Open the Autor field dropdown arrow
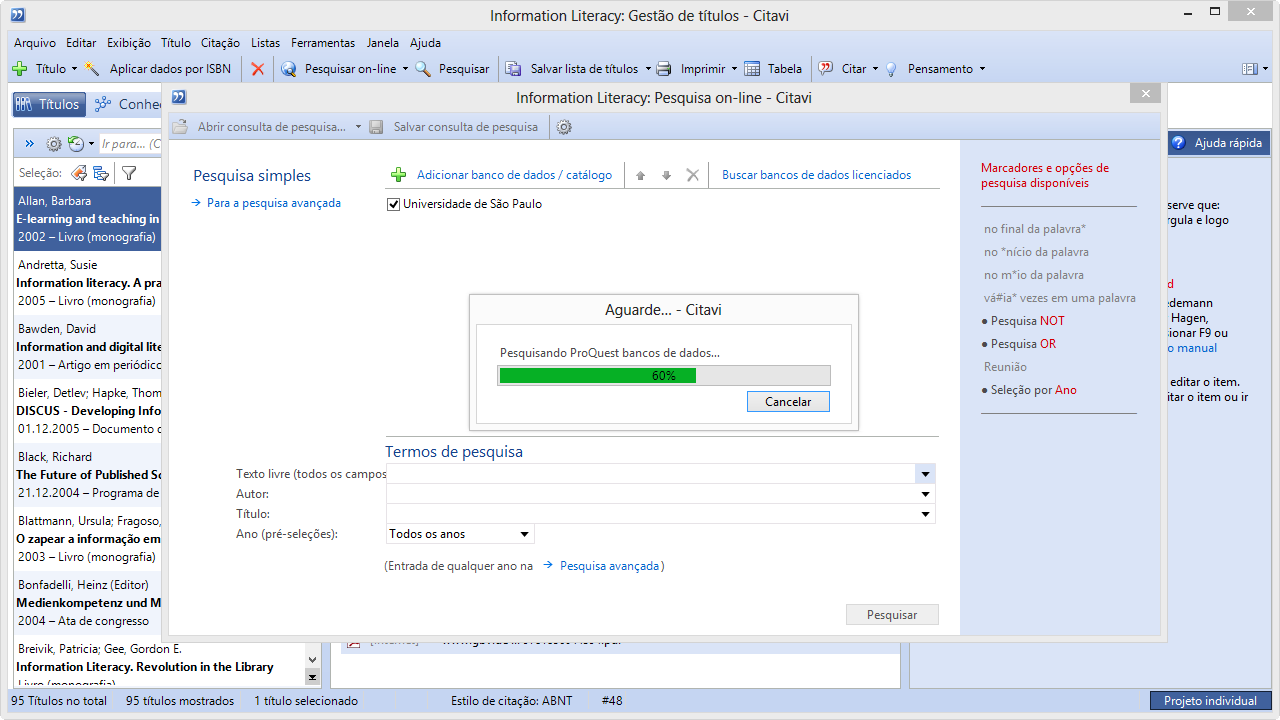This screenshot has width=1280, height=720. point(926,494)
